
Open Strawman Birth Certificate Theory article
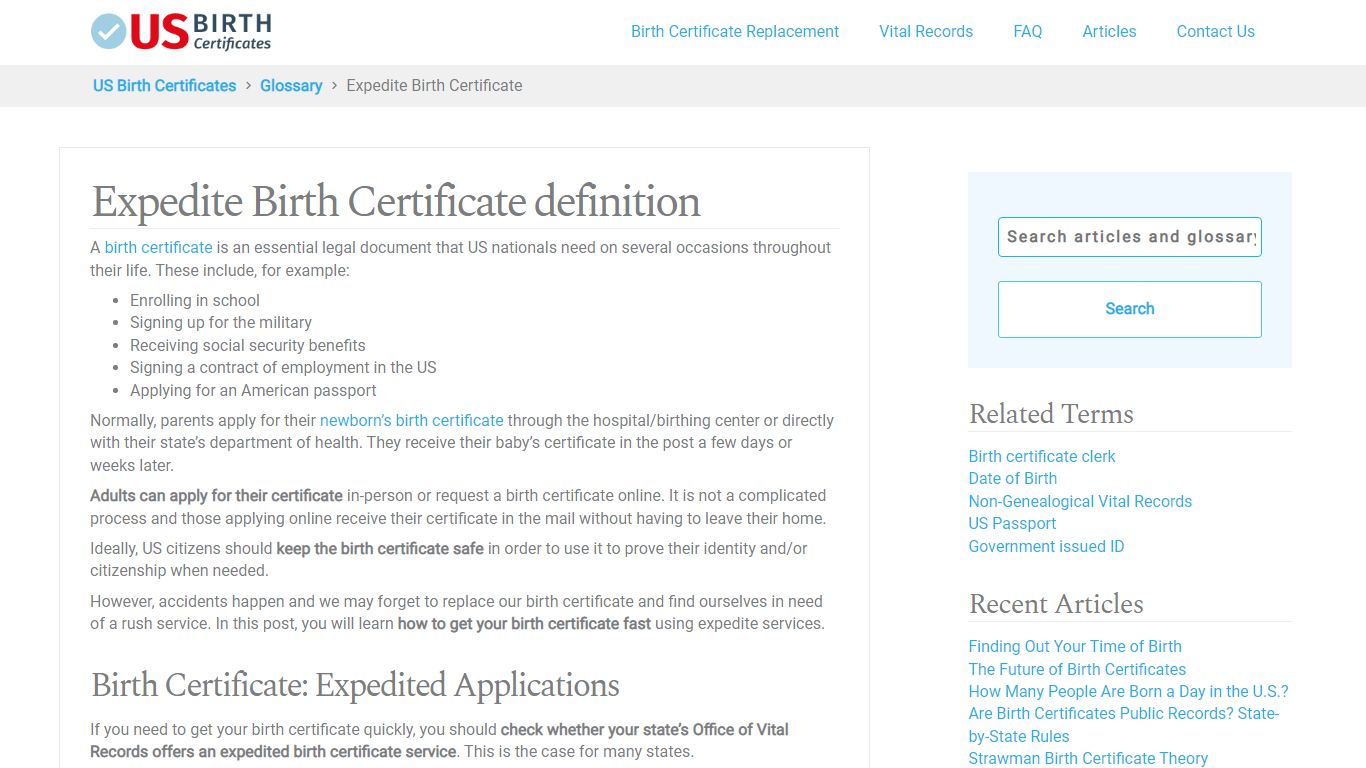[1088, 758]
